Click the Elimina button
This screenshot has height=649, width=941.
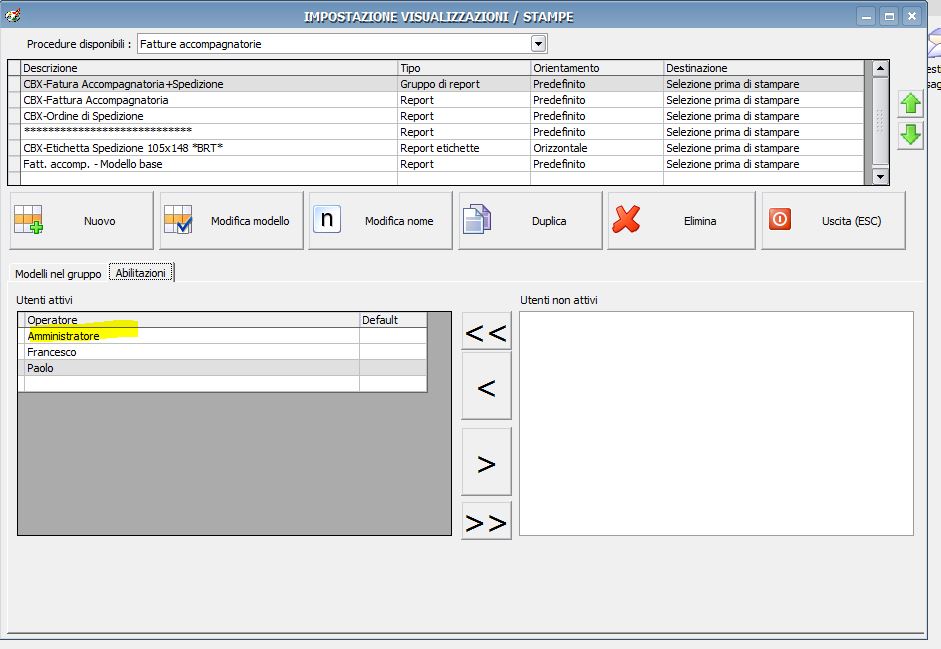click(x=682, y=220)
